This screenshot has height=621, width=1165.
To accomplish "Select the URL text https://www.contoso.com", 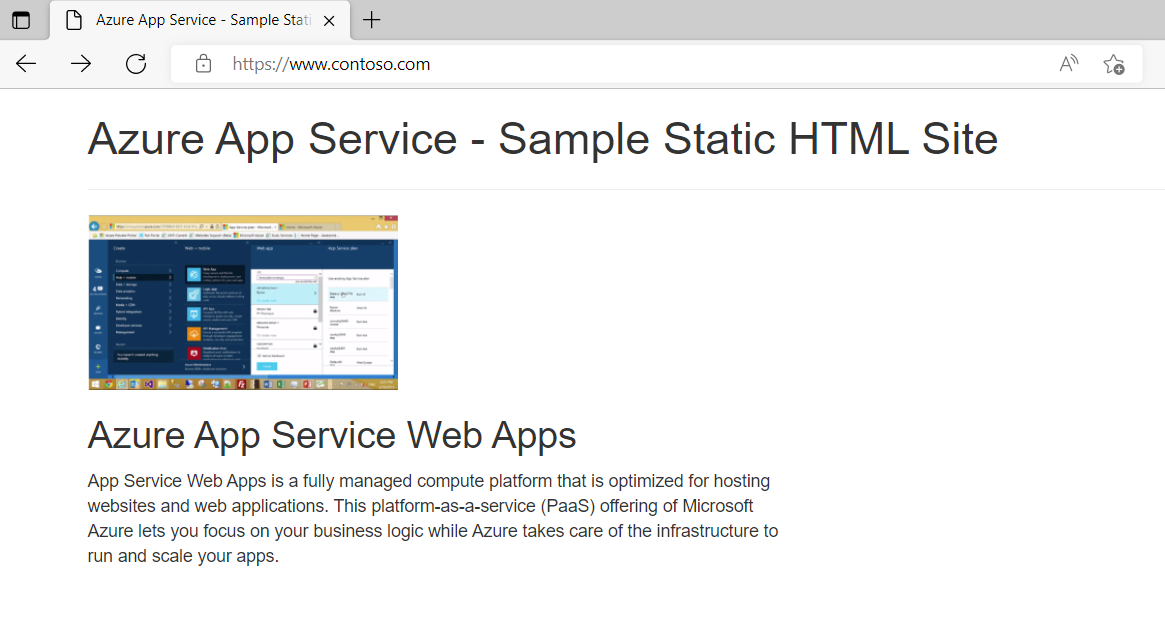I will [331, 63].
